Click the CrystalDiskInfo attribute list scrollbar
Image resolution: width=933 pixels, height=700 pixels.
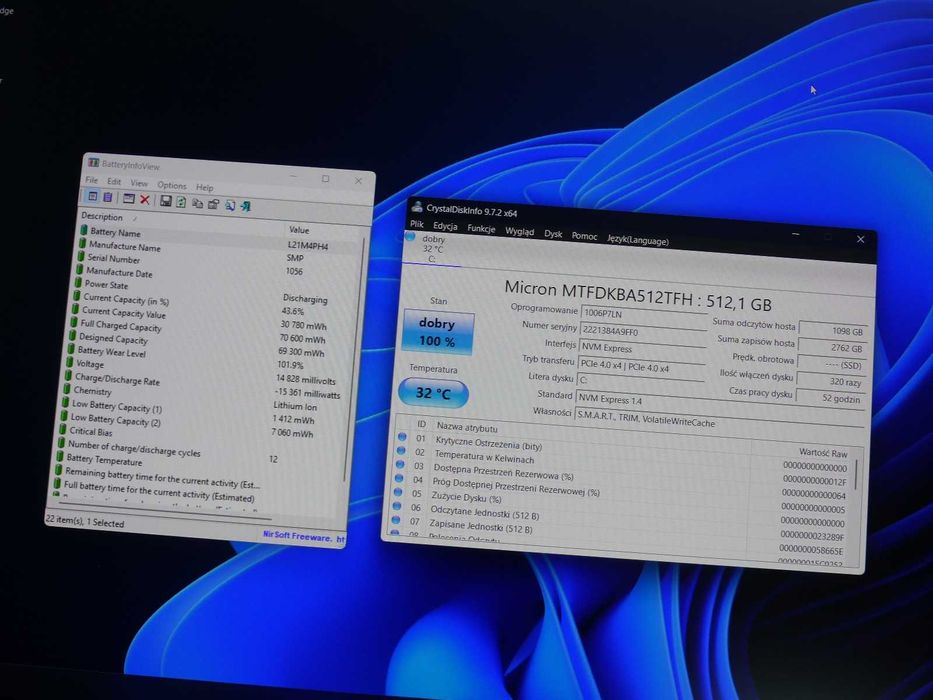pyautogui.click(x=856, y=474)
